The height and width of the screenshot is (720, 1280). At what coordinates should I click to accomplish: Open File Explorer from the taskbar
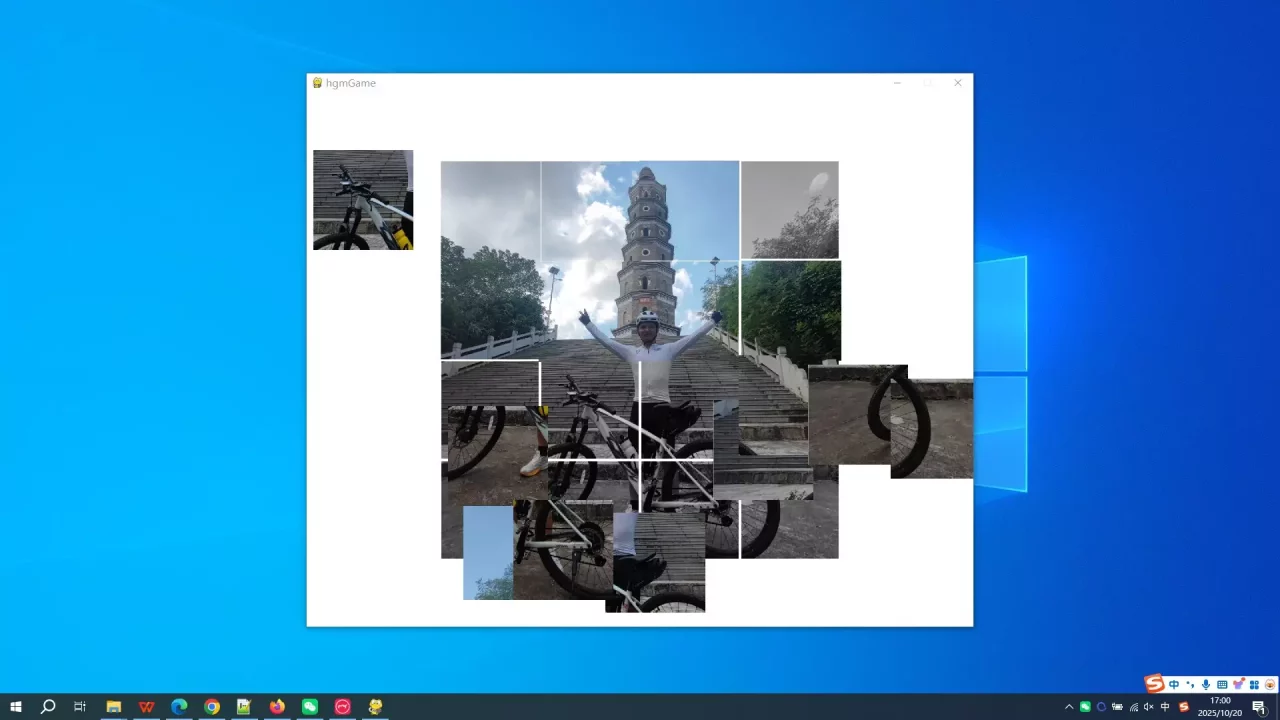[x=114, y=707]
